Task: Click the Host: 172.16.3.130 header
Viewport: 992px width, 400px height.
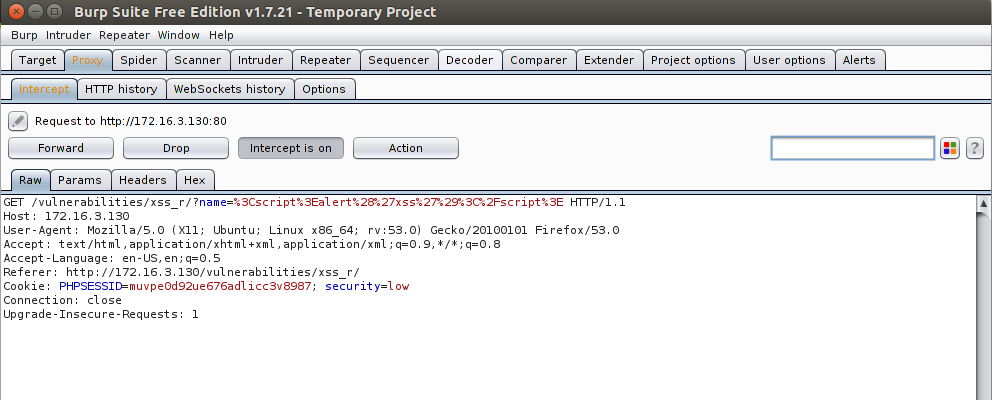Action: click(x=66, y=216)
